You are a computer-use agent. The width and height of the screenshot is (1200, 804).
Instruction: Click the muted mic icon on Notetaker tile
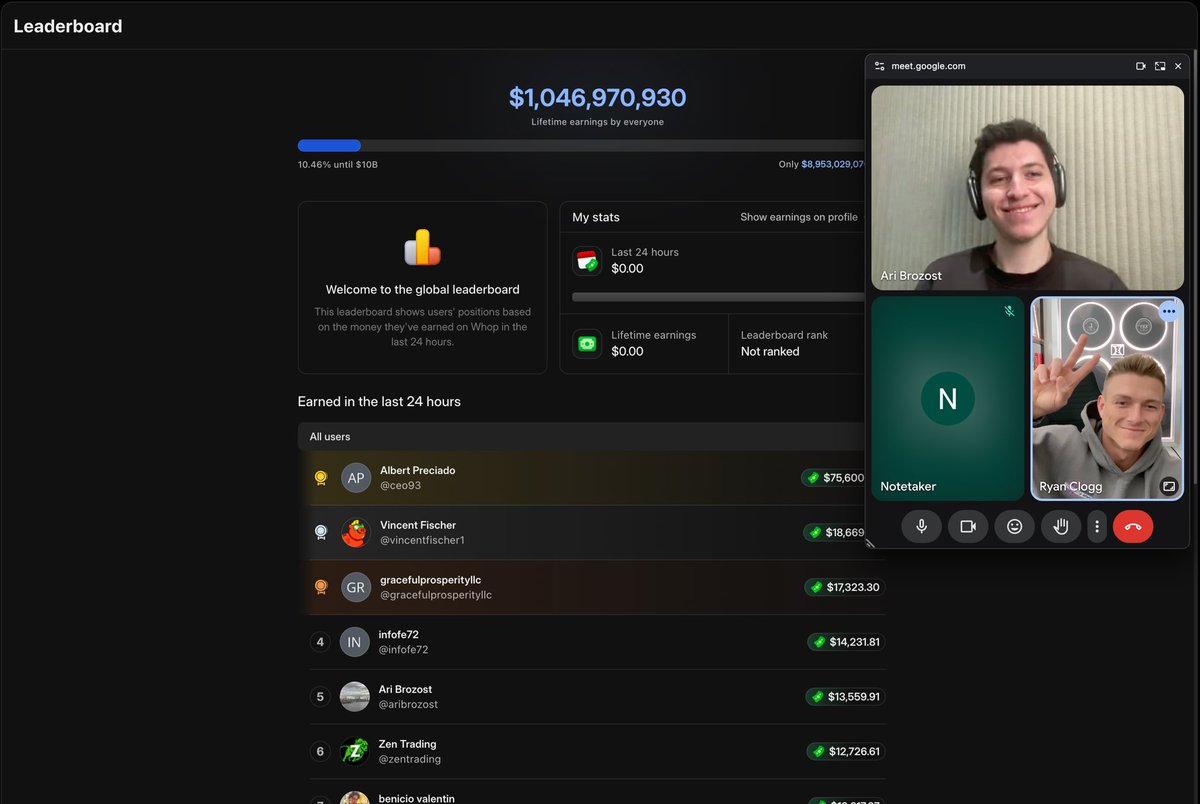click(x=1009, y=311)
